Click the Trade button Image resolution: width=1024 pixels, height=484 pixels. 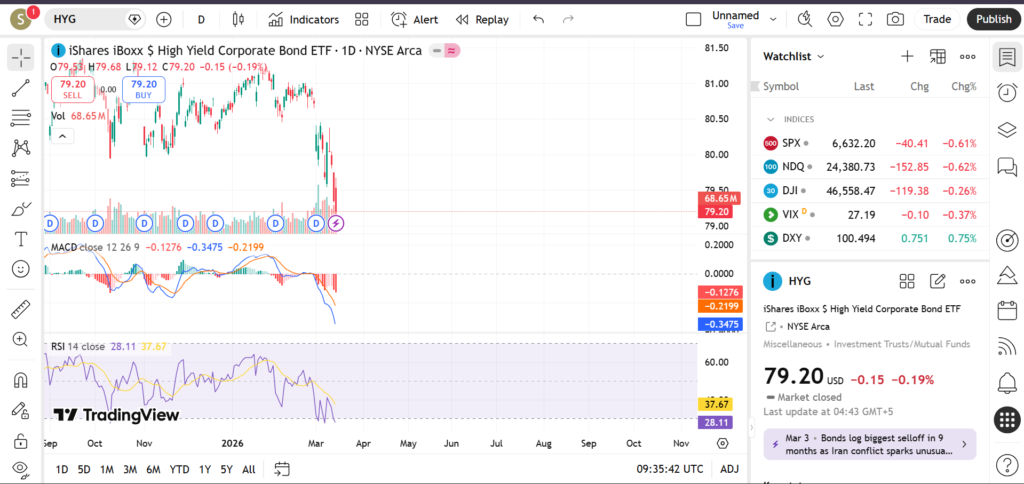click(937, 19)
